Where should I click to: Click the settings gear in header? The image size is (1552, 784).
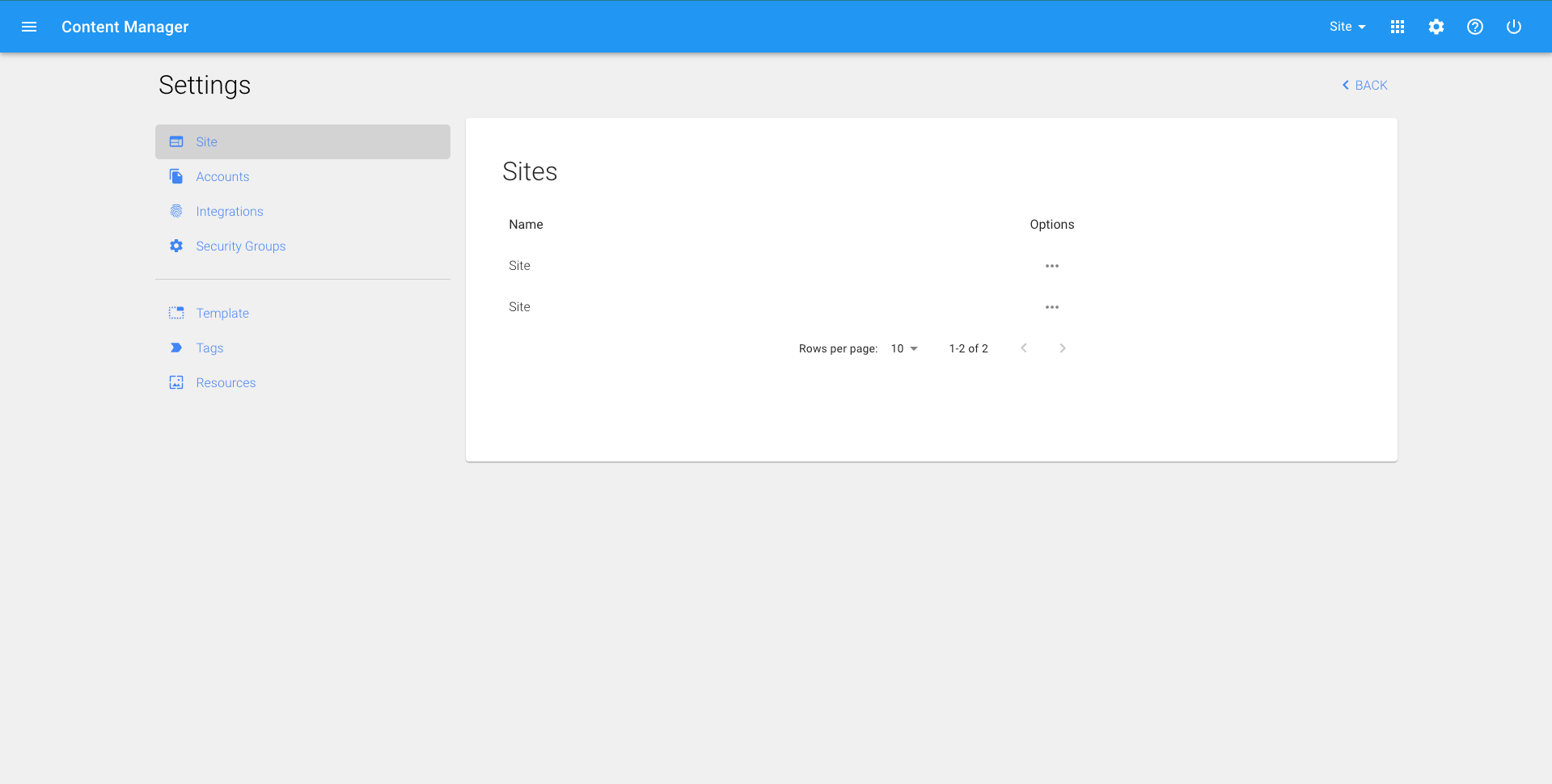click(x=1436, y=27)
